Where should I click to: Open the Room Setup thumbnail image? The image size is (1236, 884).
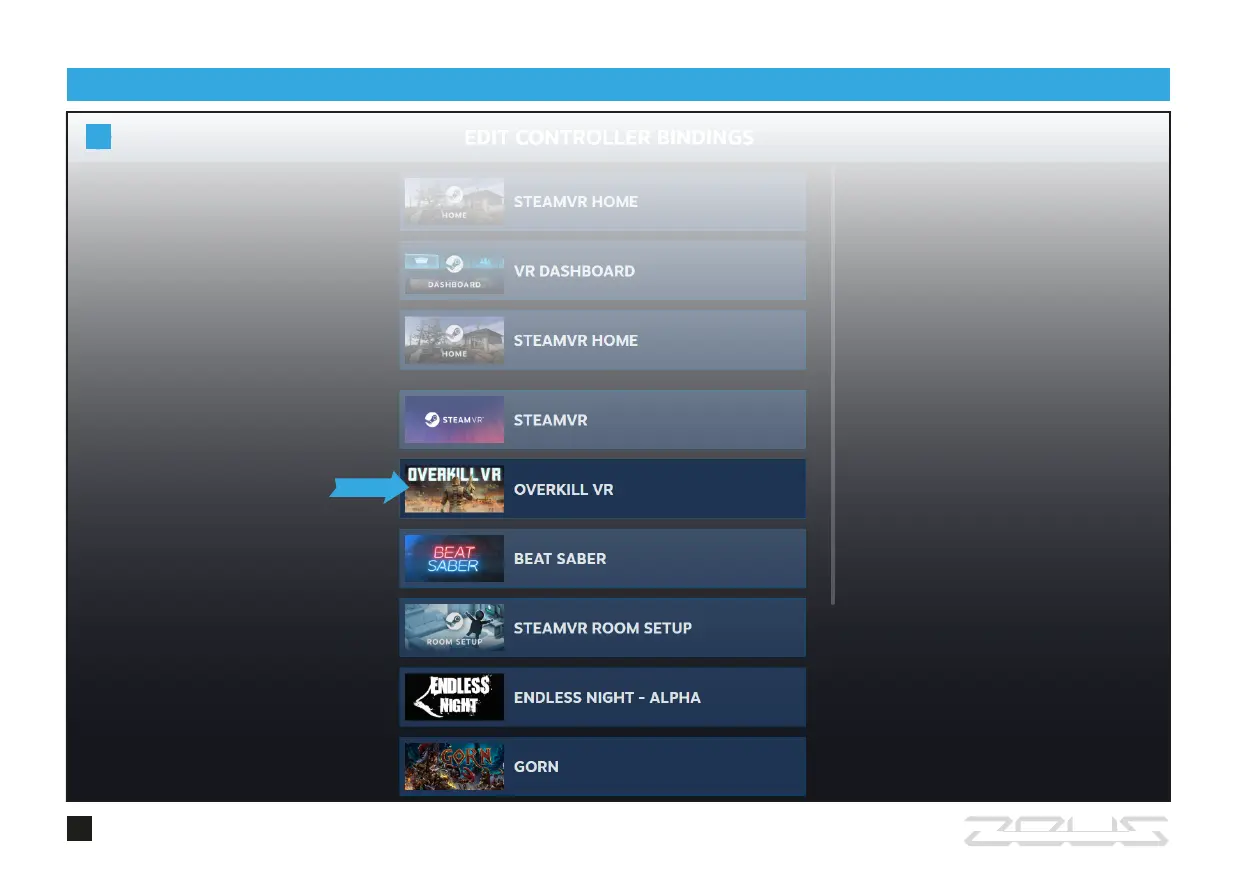[x=454, y=628]
